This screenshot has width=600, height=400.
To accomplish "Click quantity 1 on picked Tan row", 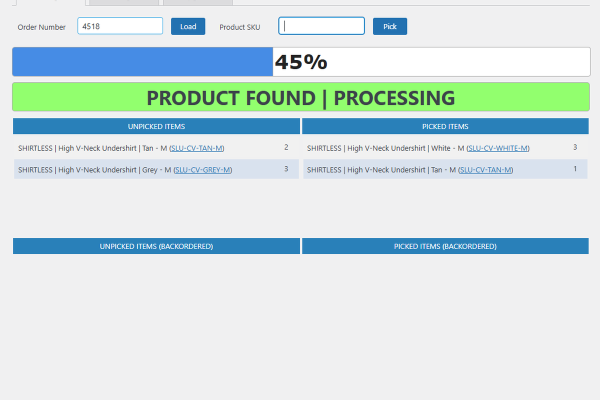I will 575,169.
